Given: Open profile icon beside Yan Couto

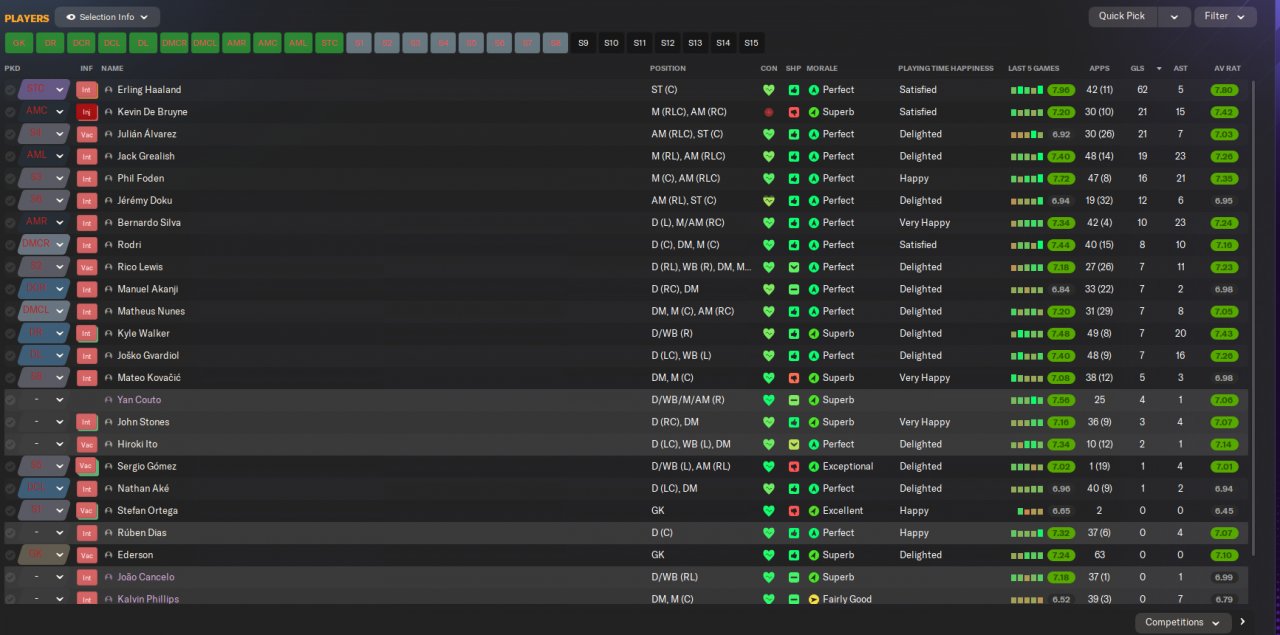Looking at the screenshot, I should coord(109,400).
